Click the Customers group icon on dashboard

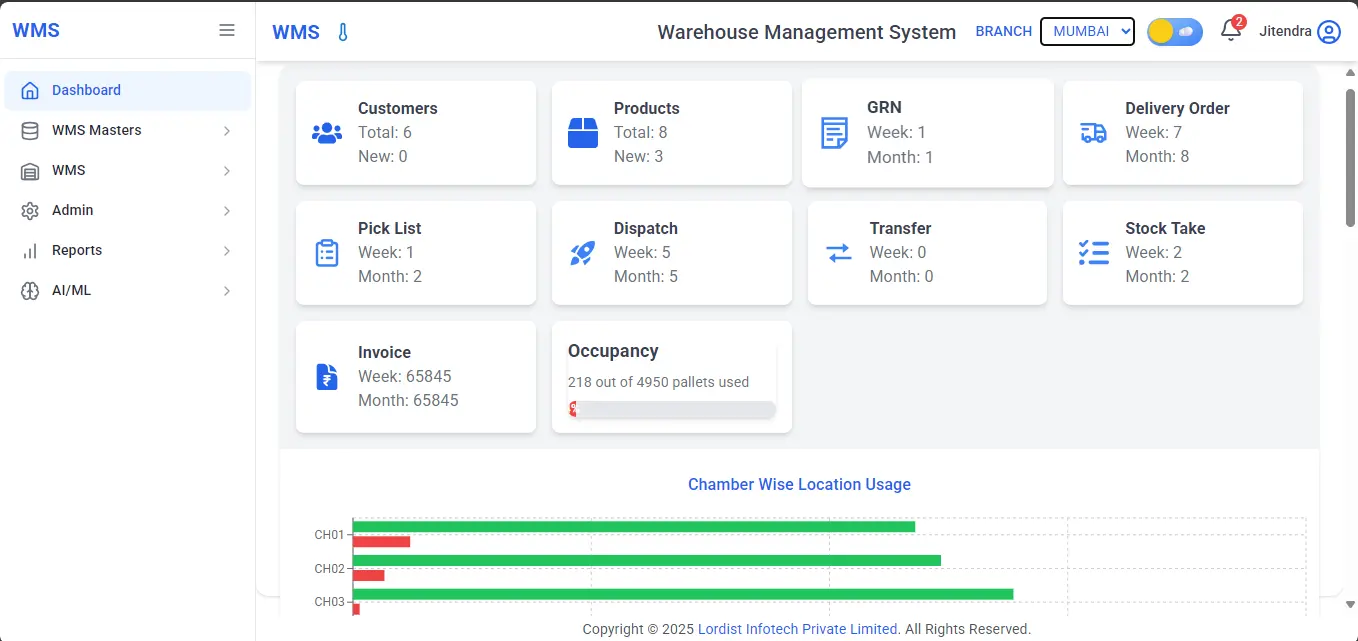(x=325, y=131)
